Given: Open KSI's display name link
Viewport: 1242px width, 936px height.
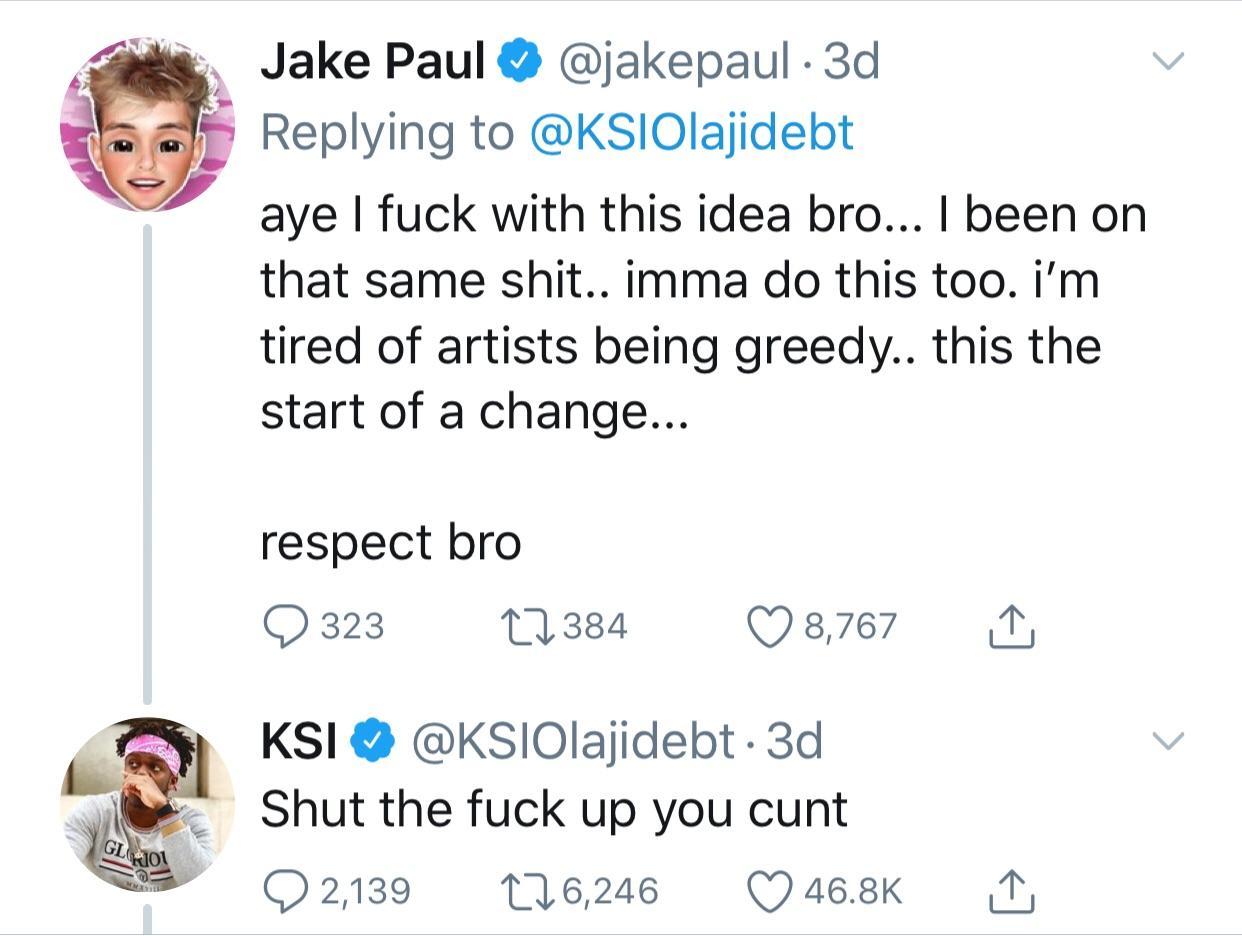Looking at the screenshot, I should click(297, 741).
